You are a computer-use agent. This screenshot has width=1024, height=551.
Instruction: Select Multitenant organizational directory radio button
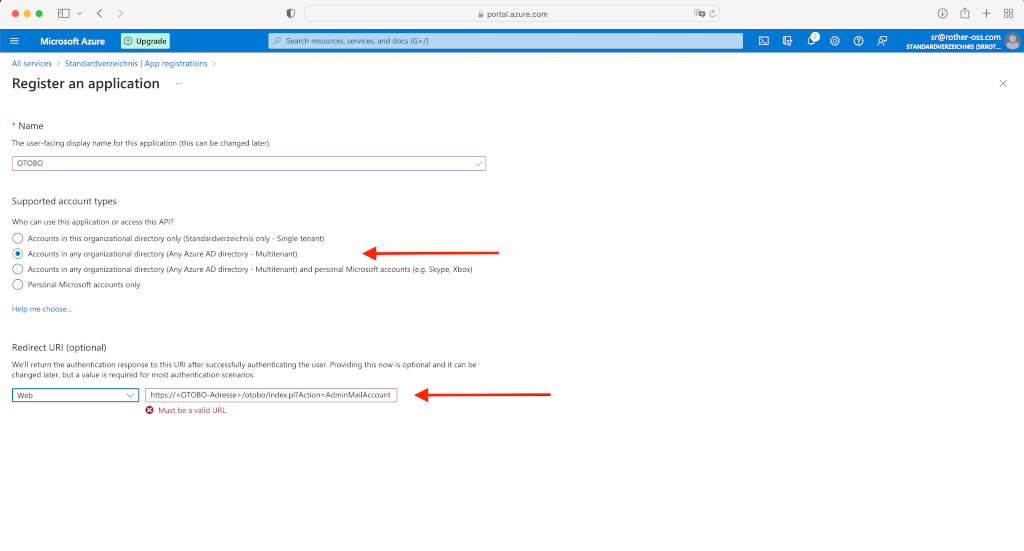[x=18, y=254]
